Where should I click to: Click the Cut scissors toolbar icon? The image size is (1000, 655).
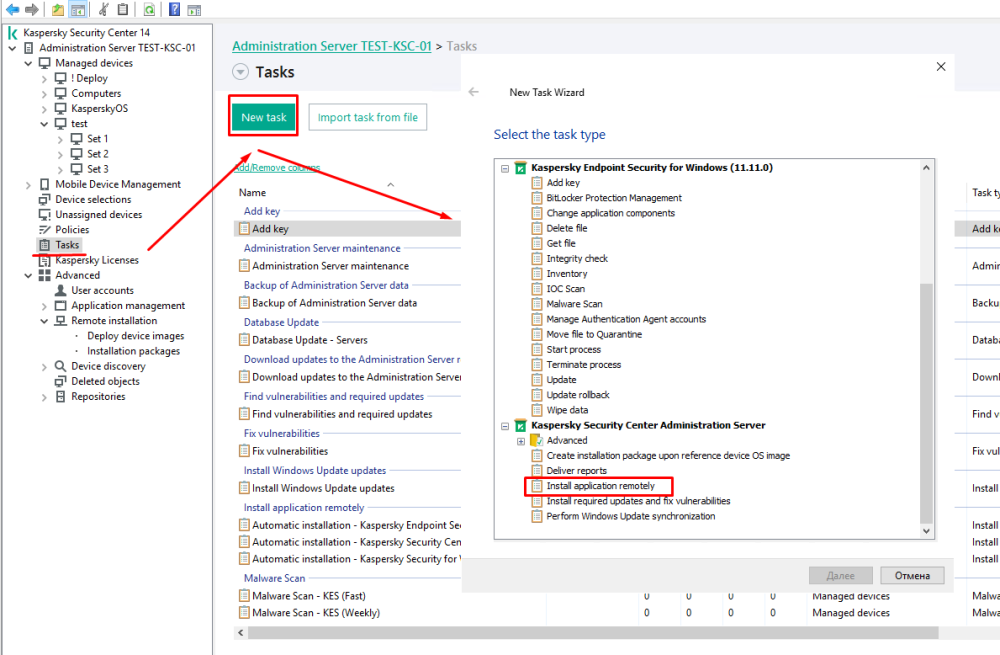click(x=103, y=9)
